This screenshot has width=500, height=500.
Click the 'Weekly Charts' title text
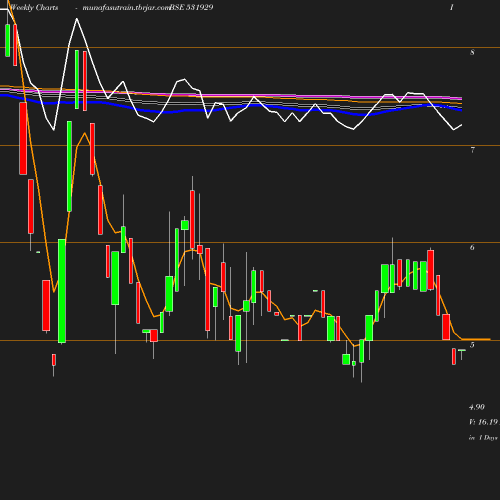coord(34,7)
